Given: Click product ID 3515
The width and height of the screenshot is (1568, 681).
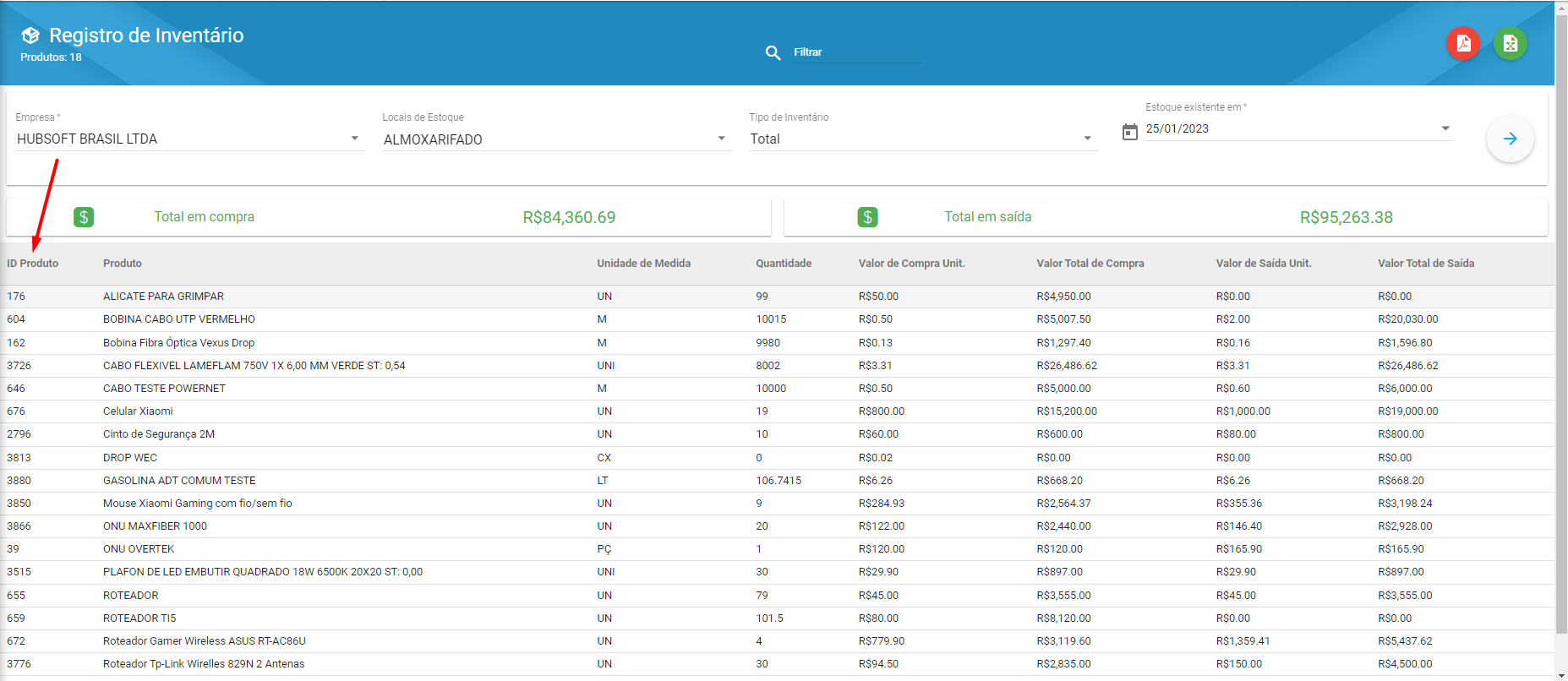Looking at the screenshot, I should pyautogui.click(x=19, y=572).
